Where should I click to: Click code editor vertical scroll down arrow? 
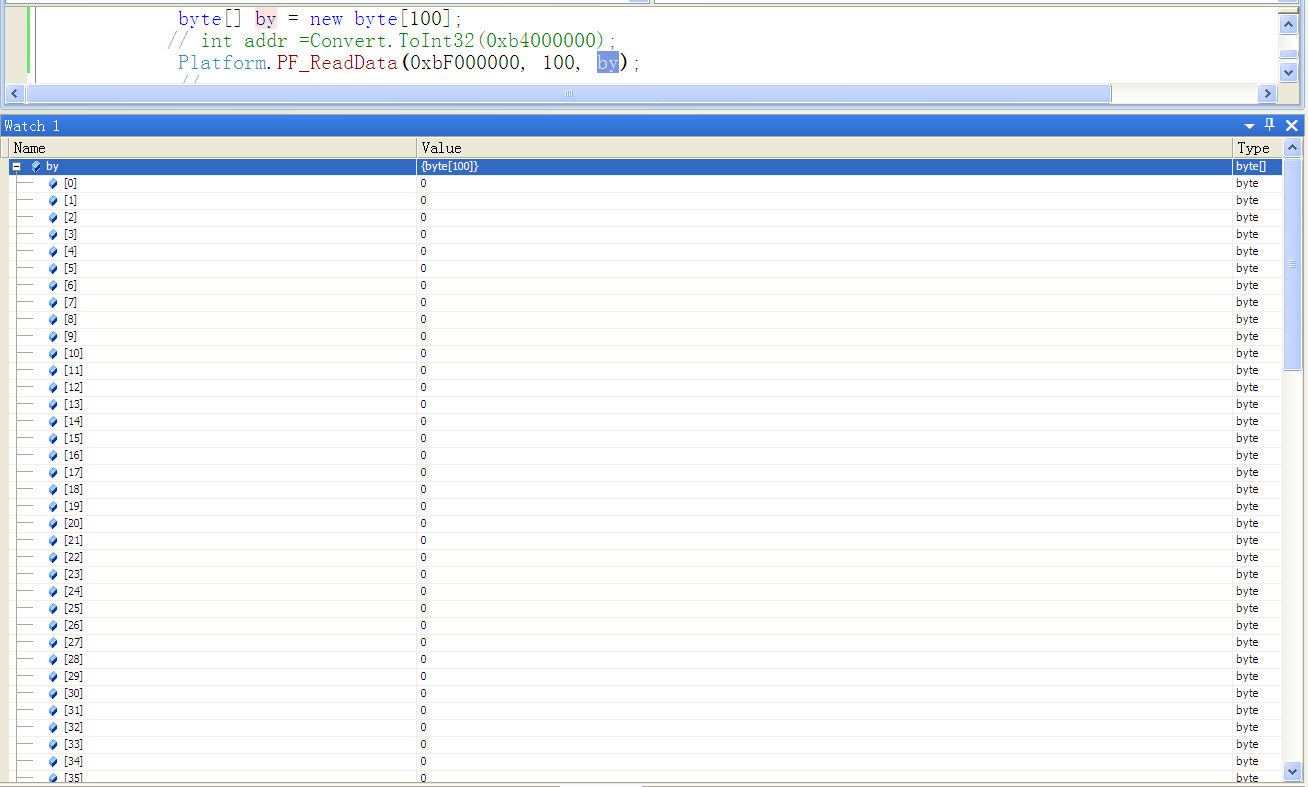(1289, 71)
